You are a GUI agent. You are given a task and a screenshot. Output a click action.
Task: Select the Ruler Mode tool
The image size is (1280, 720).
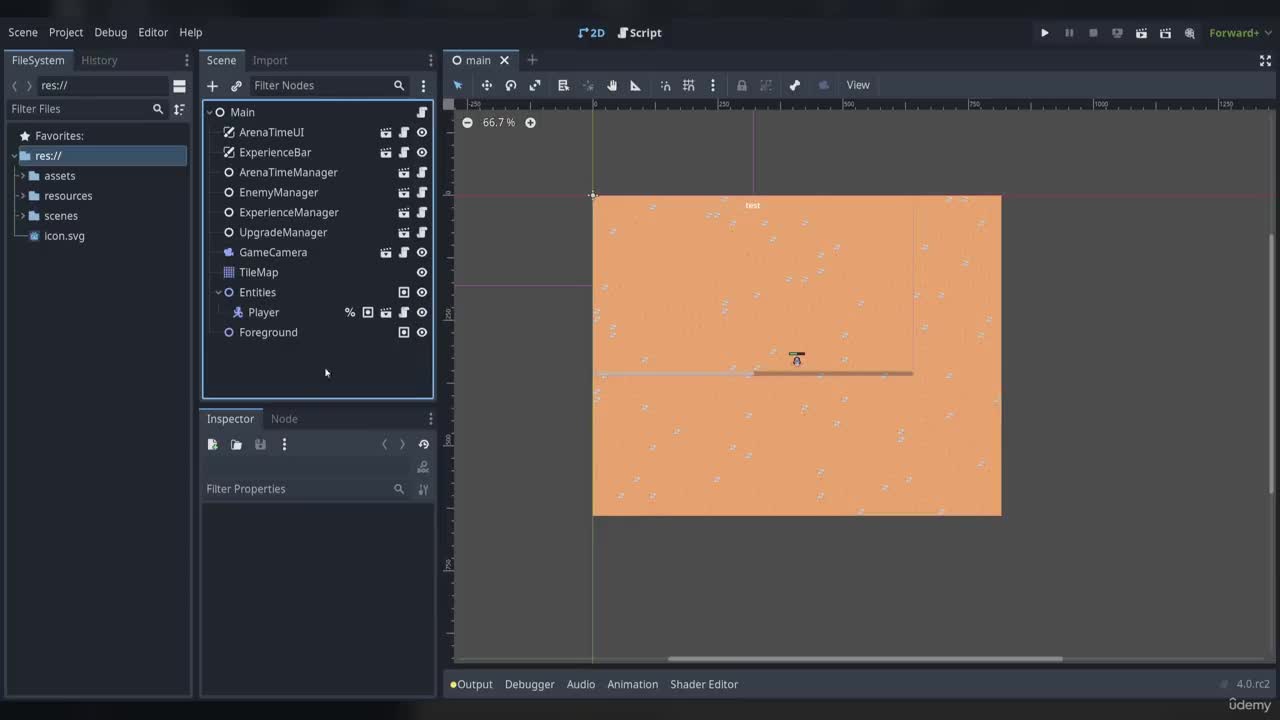pyautogui.click(x=635, y=85)
